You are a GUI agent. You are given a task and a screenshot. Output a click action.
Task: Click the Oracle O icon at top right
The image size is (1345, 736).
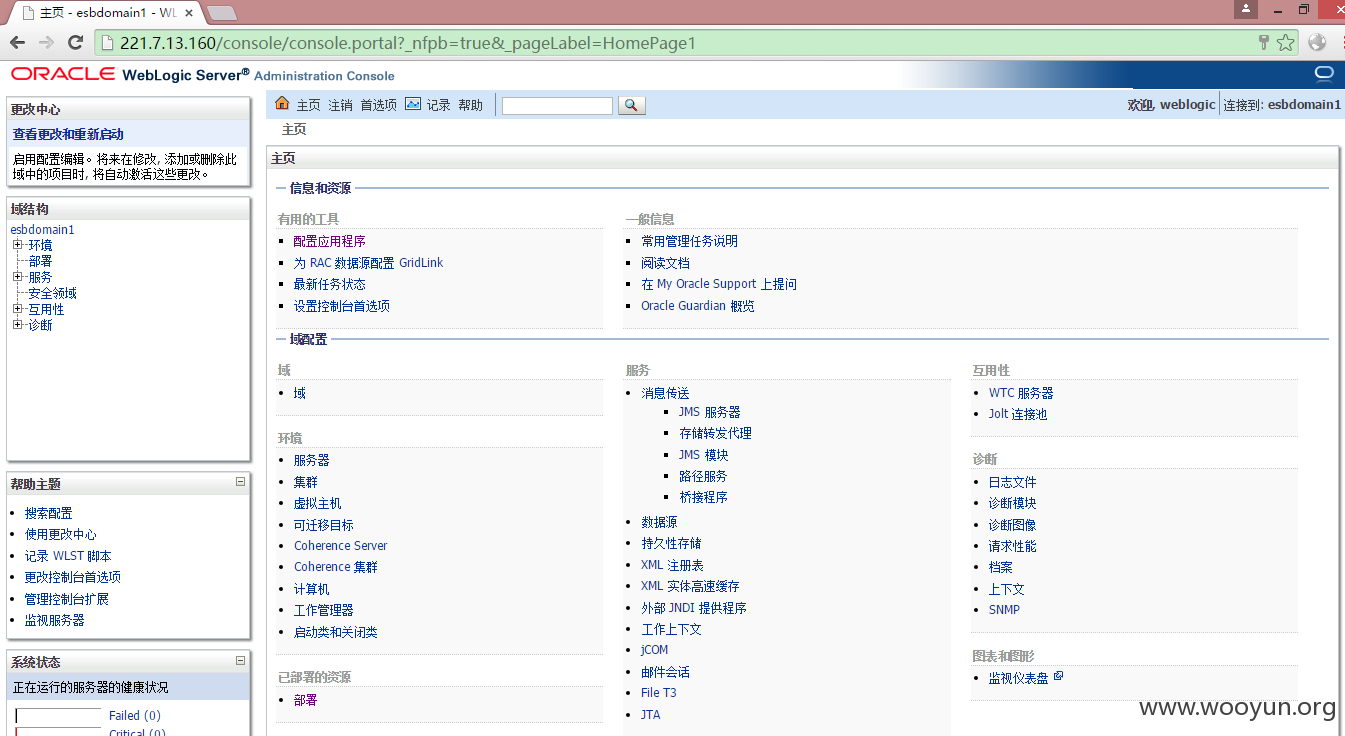[1324, 74]
